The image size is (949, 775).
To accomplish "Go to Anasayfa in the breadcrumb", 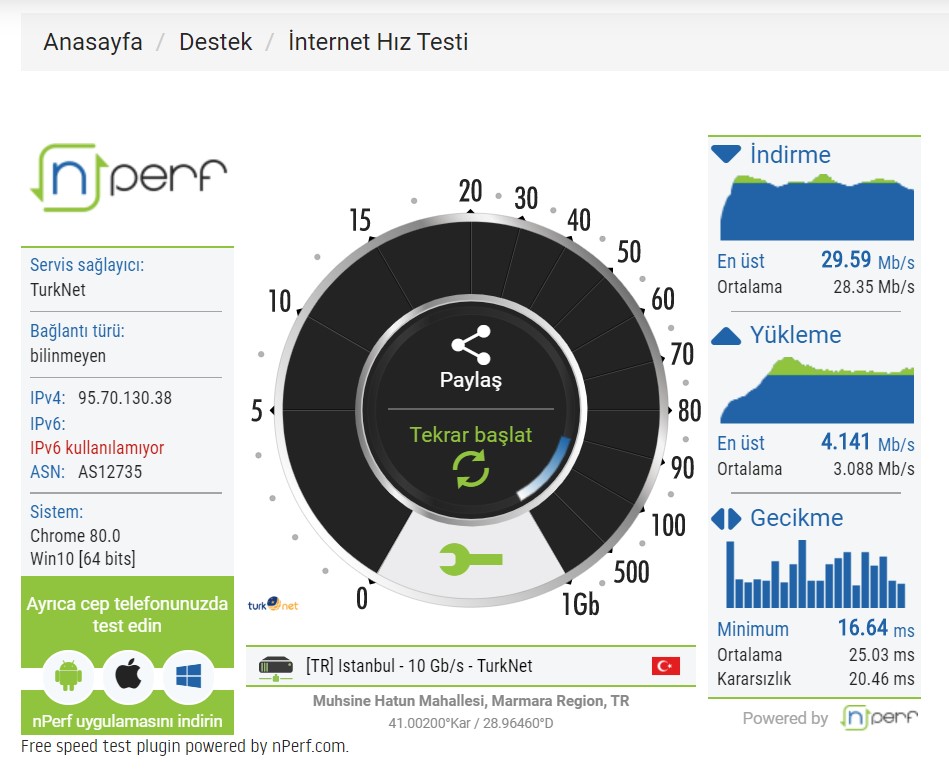I will coord(93,42).
